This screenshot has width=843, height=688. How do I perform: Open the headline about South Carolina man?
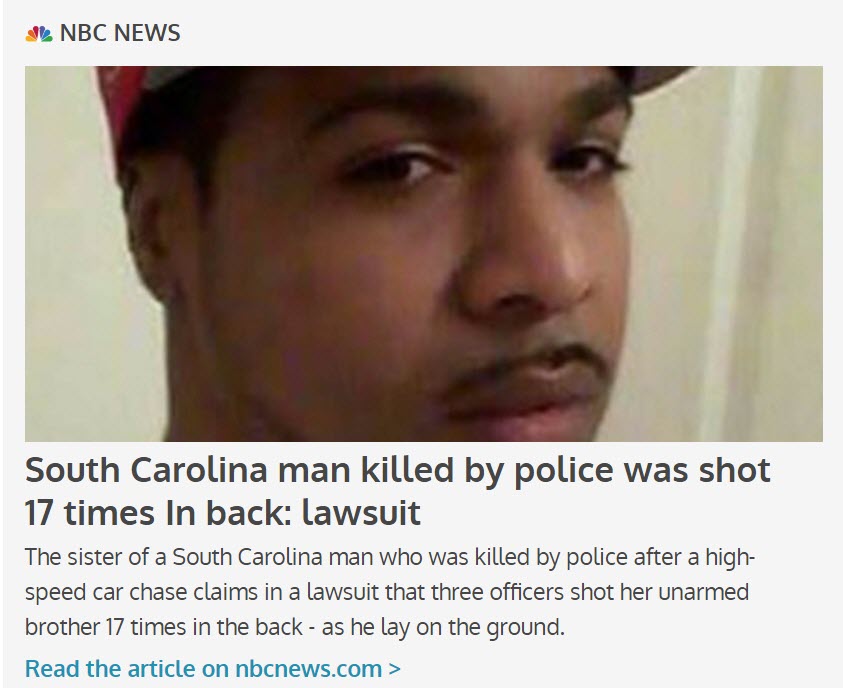pos(398,491)
